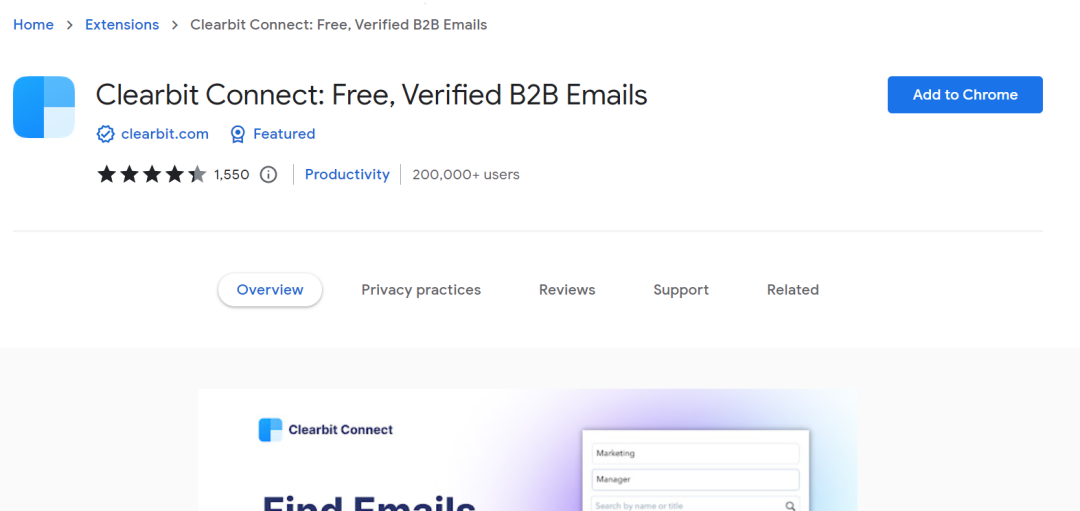Click the breadcrumb chevron after Home
Viewport: 1080px width, 511px height.
[x=70, y=25]
